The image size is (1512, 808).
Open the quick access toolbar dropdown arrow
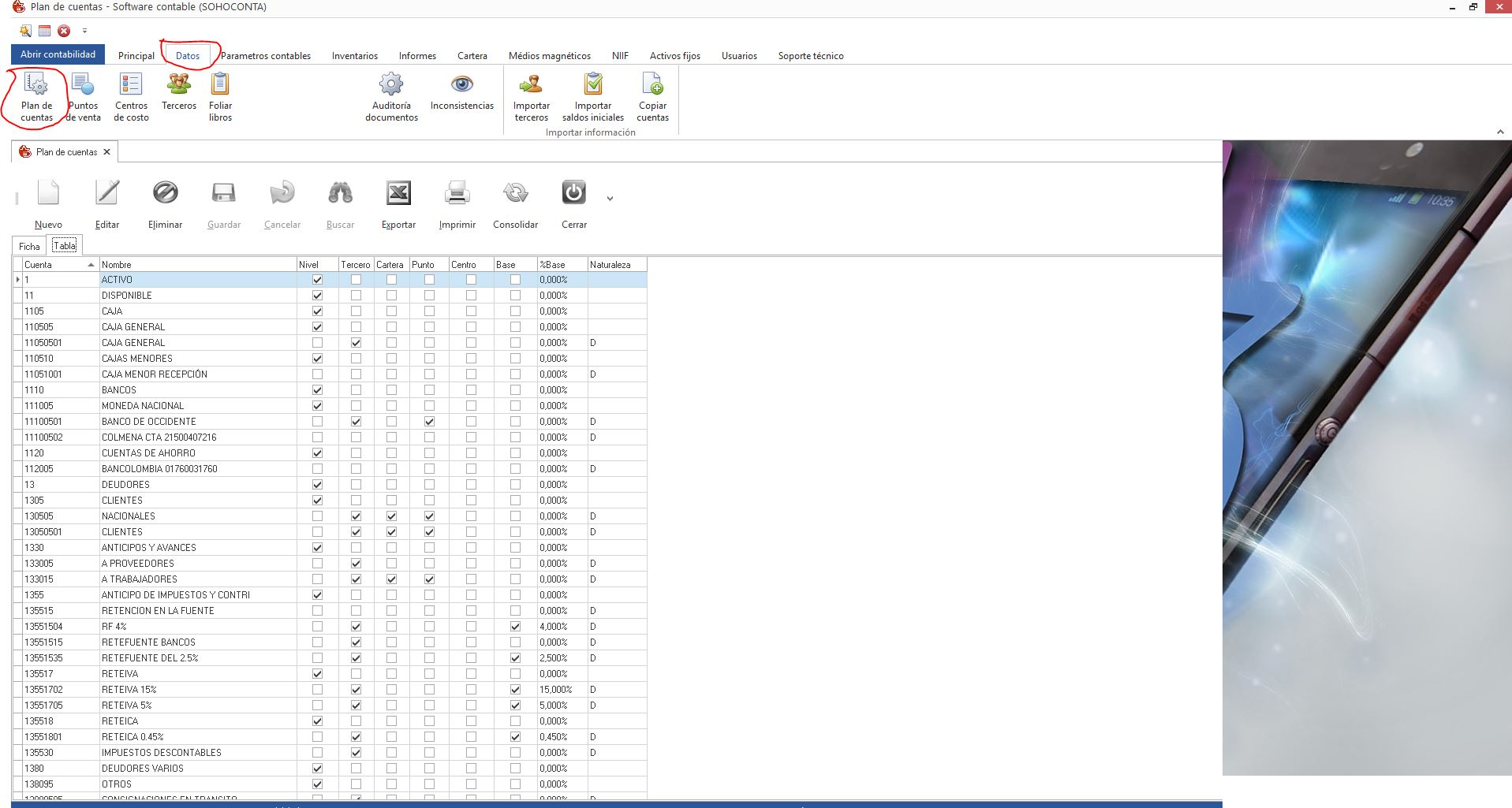tap(84, 32)
